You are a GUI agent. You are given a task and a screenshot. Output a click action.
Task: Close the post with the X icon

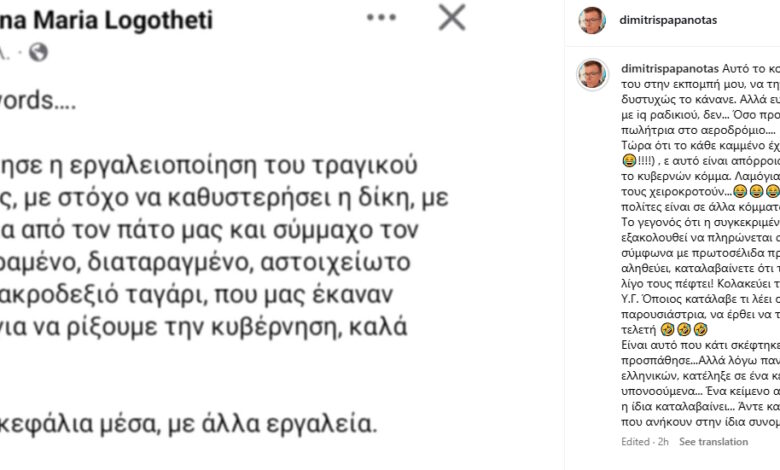(452, 17)
